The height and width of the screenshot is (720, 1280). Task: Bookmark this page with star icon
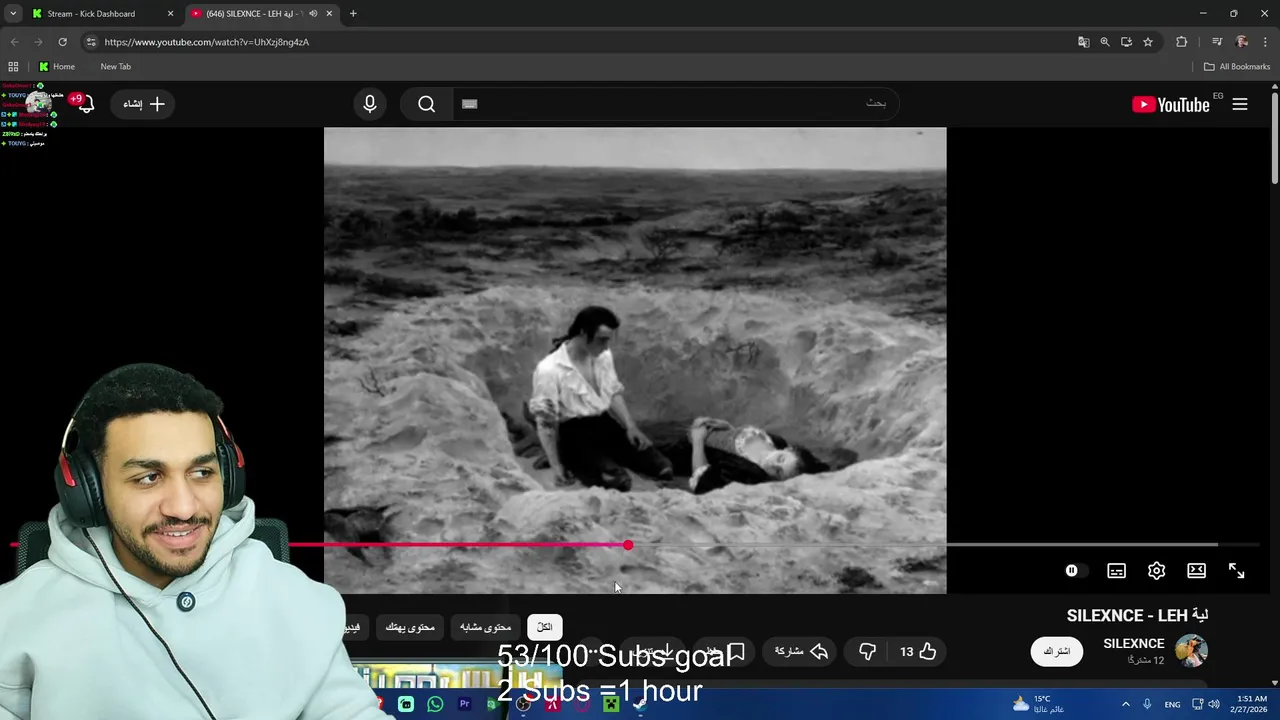(x=1148, y=42)
